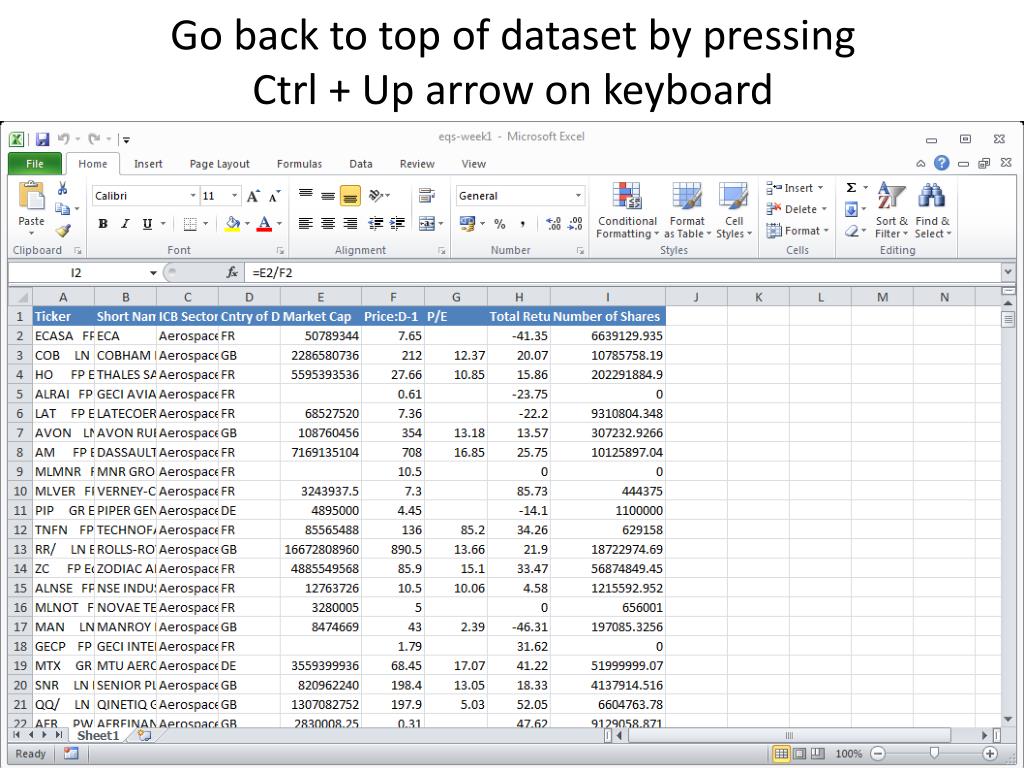
Task: Switch to the Review tab
Action: pos(417,164)
